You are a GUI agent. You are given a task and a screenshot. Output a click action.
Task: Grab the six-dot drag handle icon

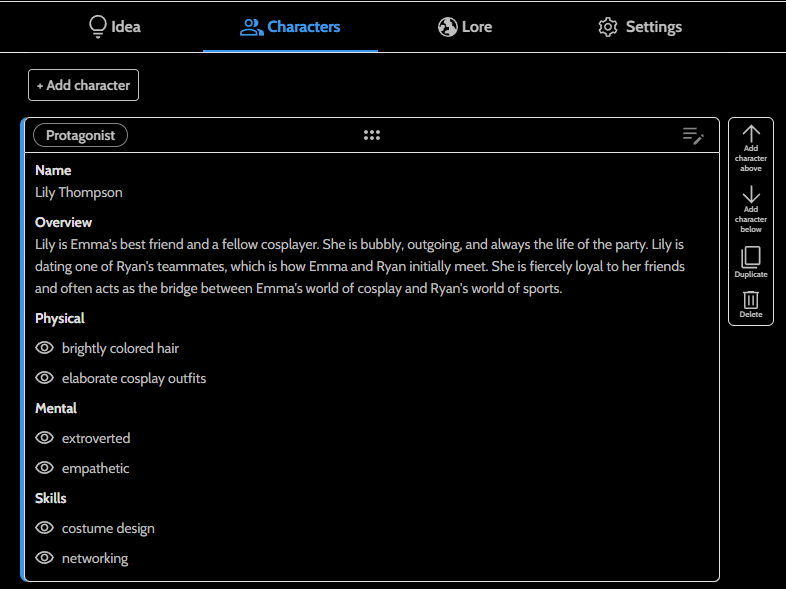click(x=372, y=136)
